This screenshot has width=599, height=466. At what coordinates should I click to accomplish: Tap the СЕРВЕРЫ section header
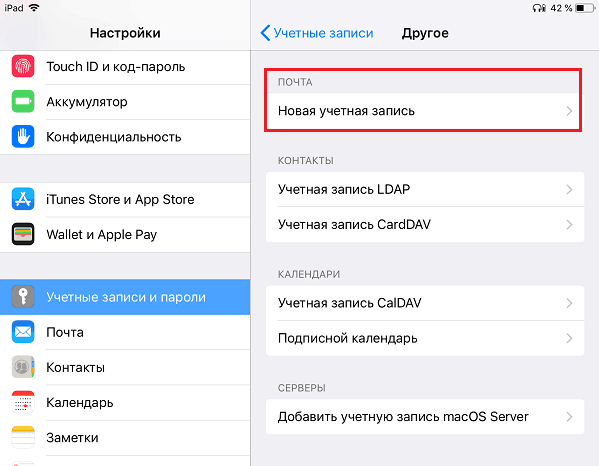coord(301,388)
